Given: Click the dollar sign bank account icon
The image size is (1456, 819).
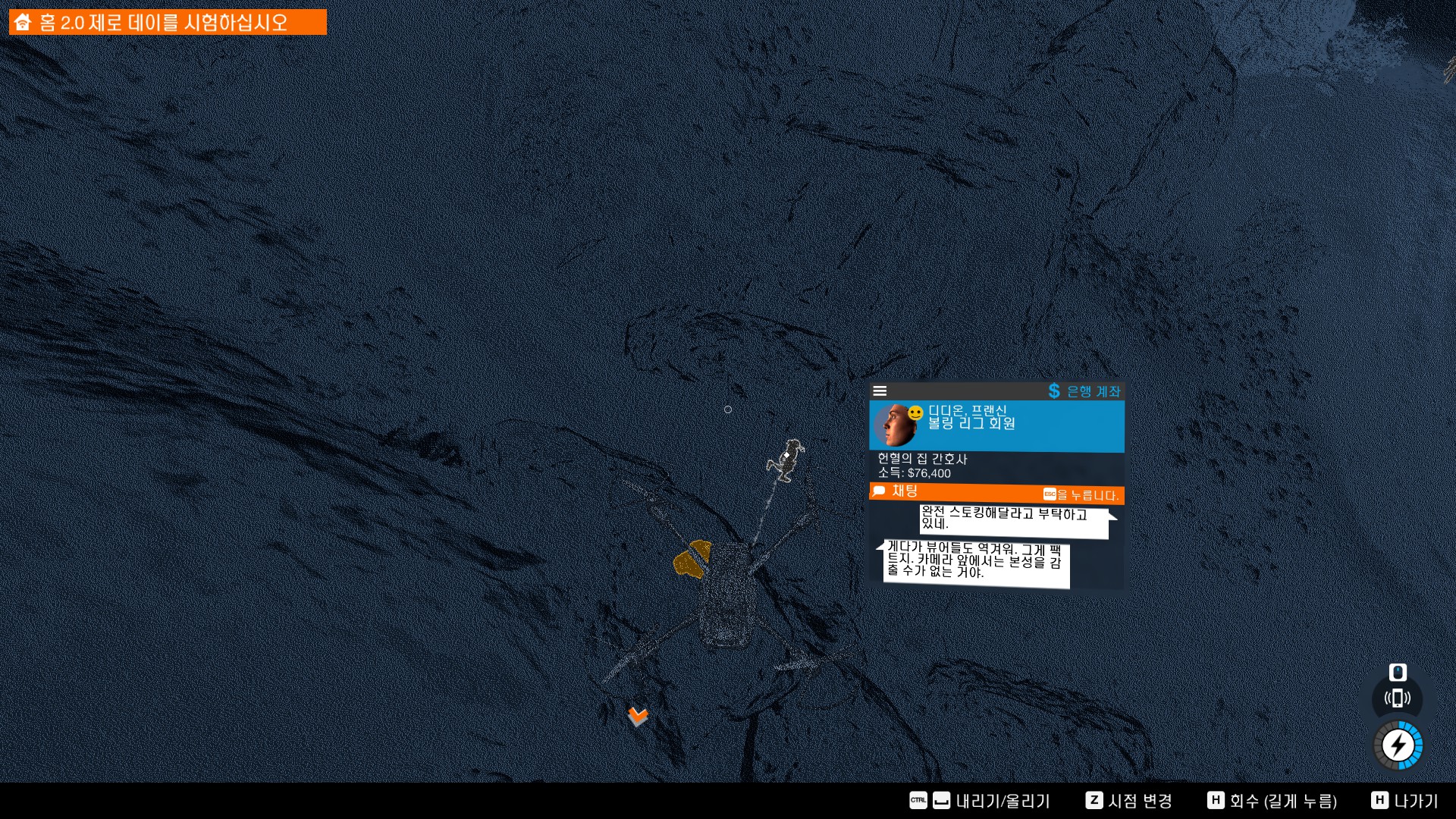Looking at the screenshot, I should point(1054,391).
